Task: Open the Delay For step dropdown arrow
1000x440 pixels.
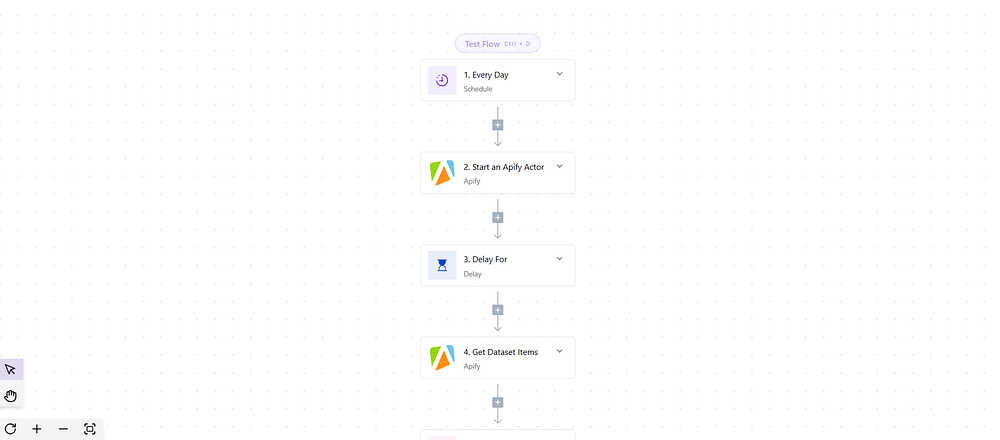Action: click(x=559, y=258)
